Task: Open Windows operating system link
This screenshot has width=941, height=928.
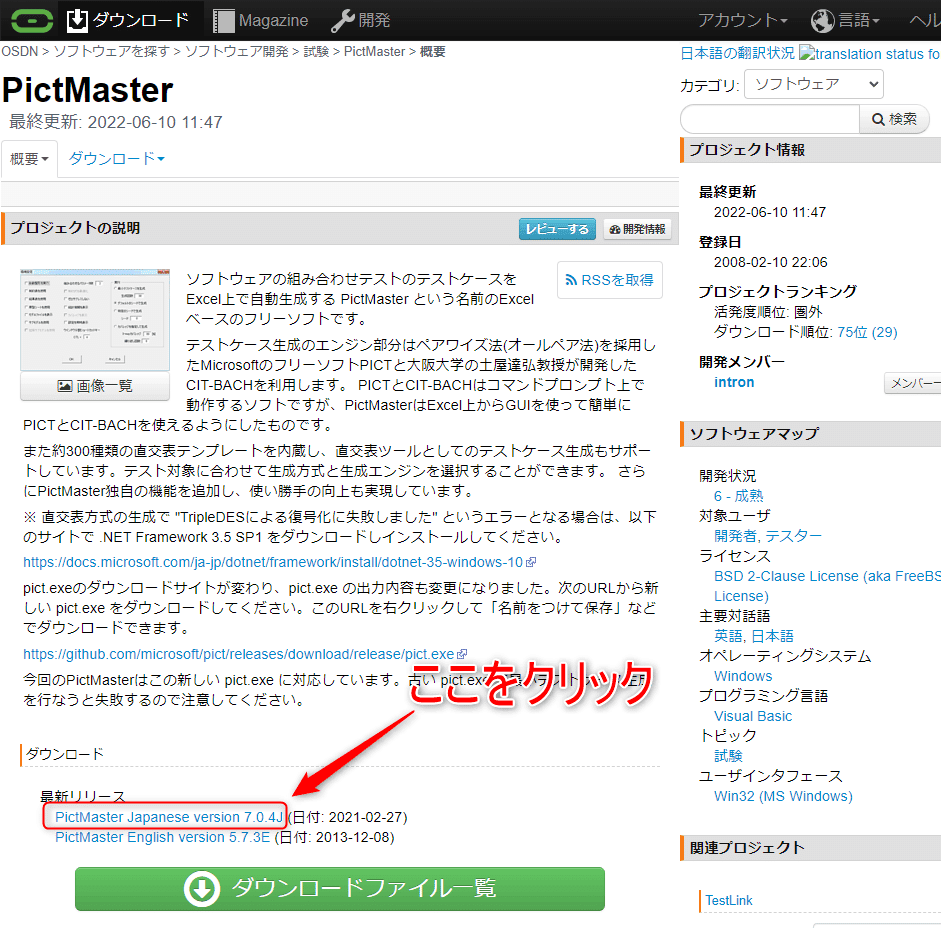Action: pos(743,676)
